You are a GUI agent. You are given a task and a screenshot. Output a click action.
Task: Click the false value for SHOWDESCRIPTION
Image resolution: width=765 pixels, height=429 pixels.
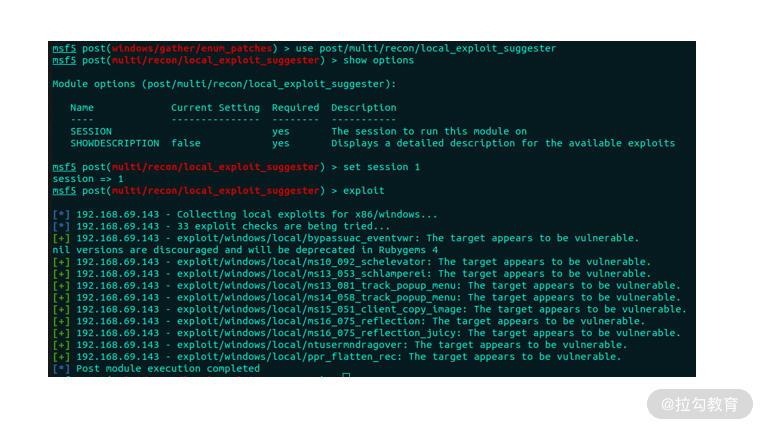(x=186, y=143)
